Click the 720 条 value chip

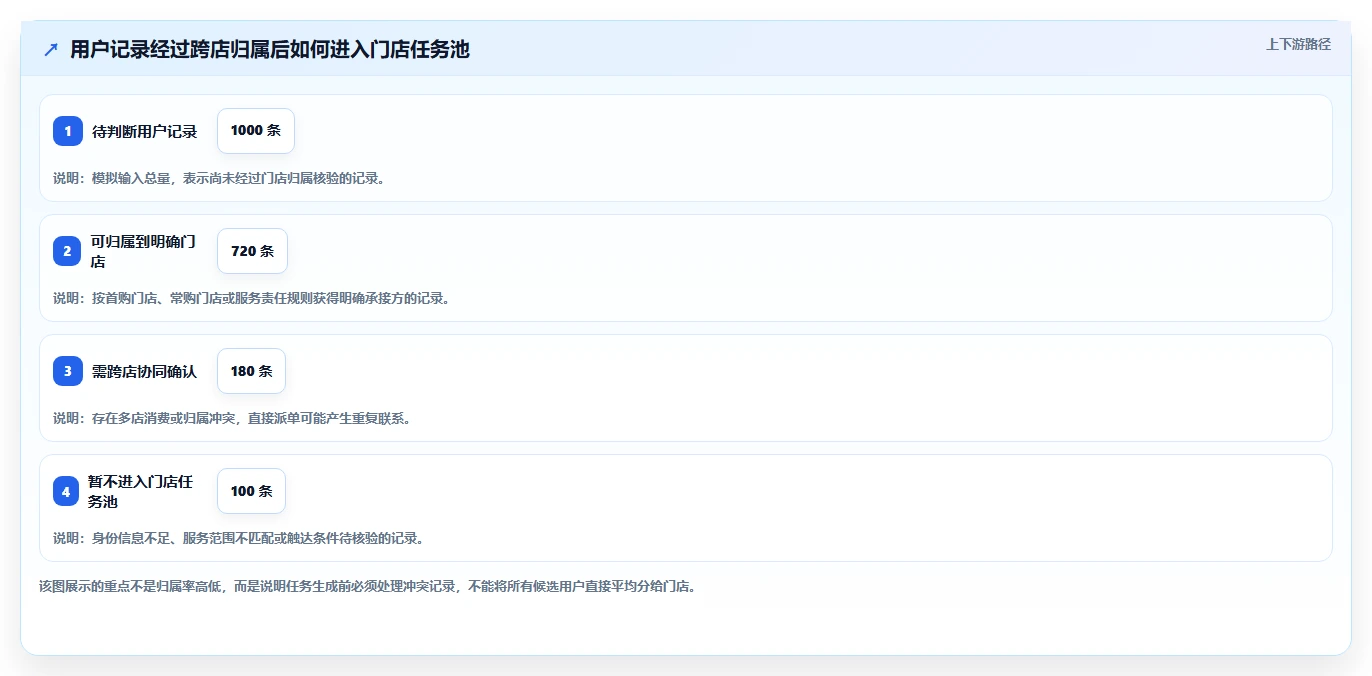252,251
